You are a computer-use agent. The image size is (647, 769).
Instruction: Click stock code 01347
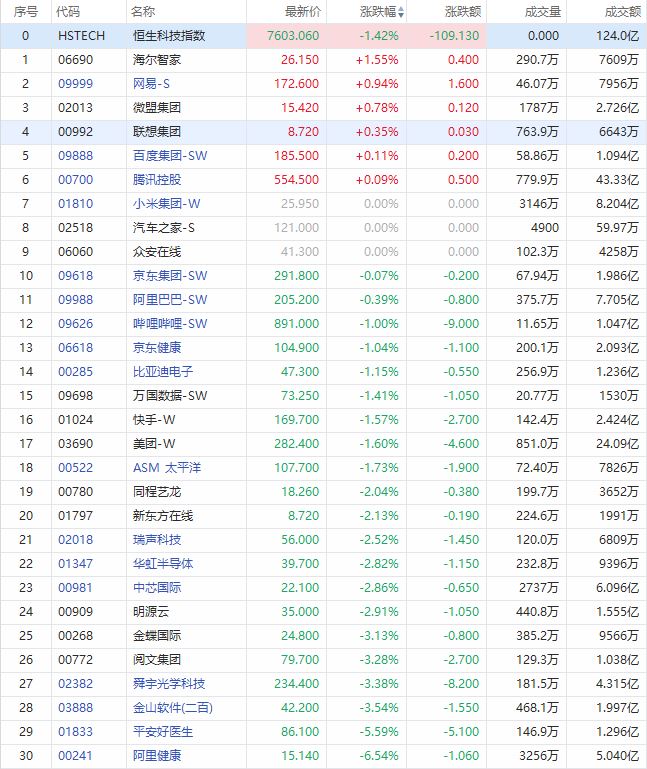click(76, 564)
